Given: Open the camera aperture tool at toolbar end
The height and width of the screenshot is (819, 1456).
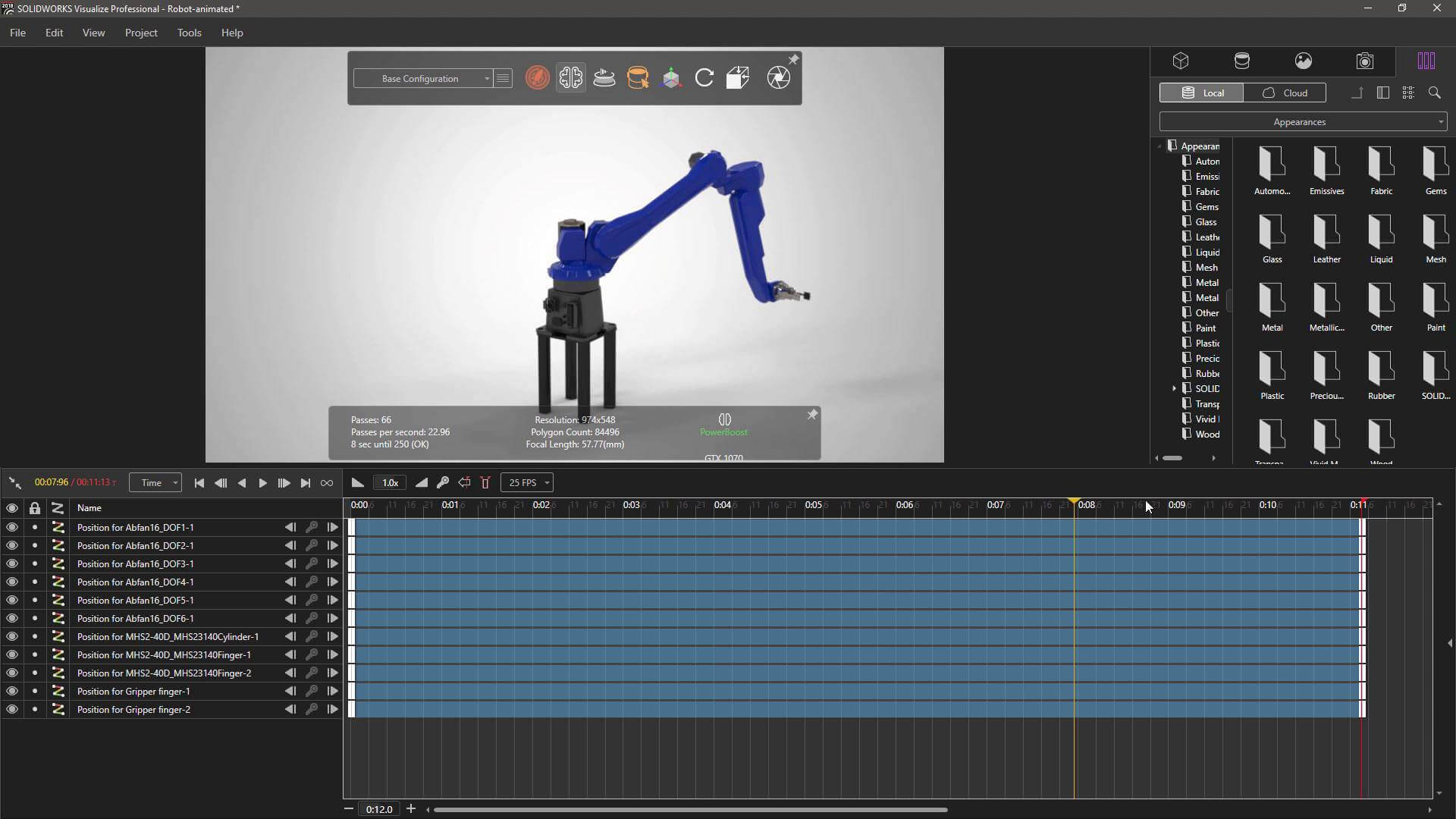Looking at the screenshot, I should tap(779, 77).
